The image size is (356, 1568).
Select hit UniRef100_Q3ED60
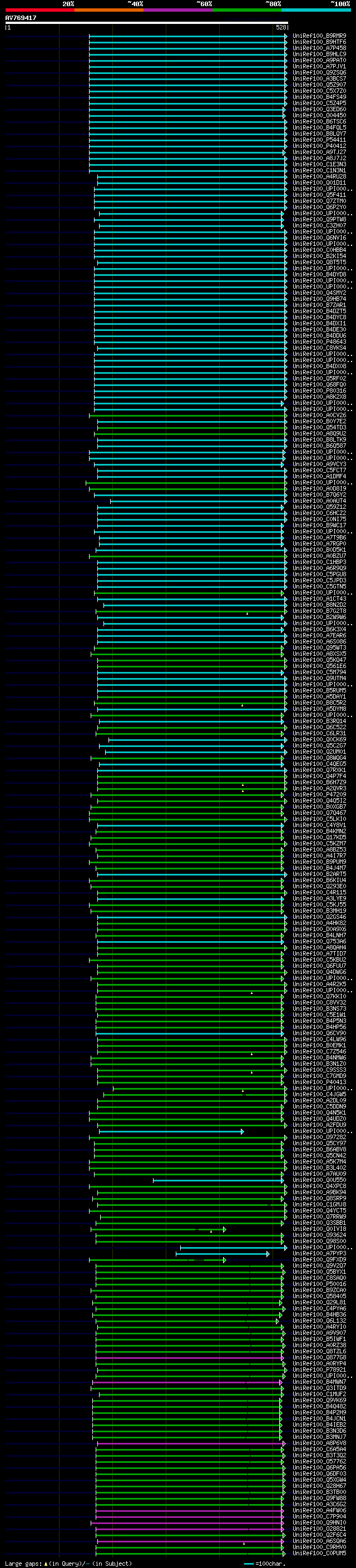pyautogui.click(x=319, y=109)
